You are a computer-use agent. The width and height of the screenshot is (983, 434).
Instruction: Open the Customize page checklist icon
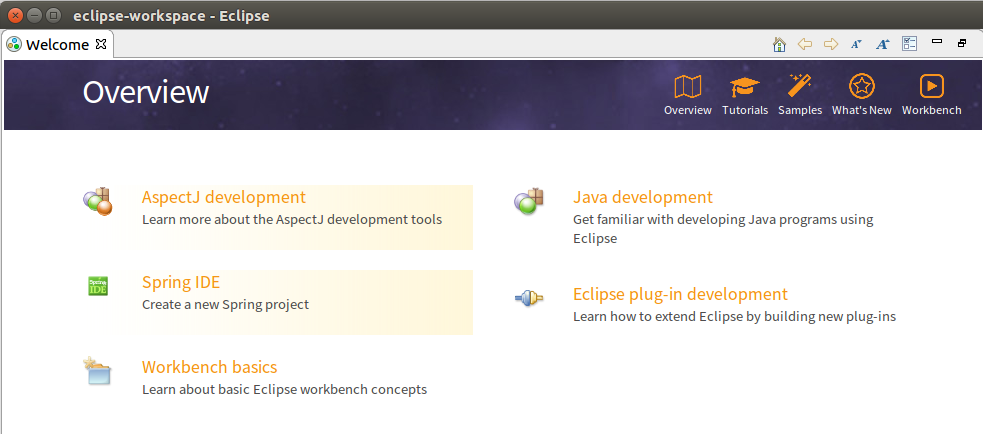[x=909, y=44]
